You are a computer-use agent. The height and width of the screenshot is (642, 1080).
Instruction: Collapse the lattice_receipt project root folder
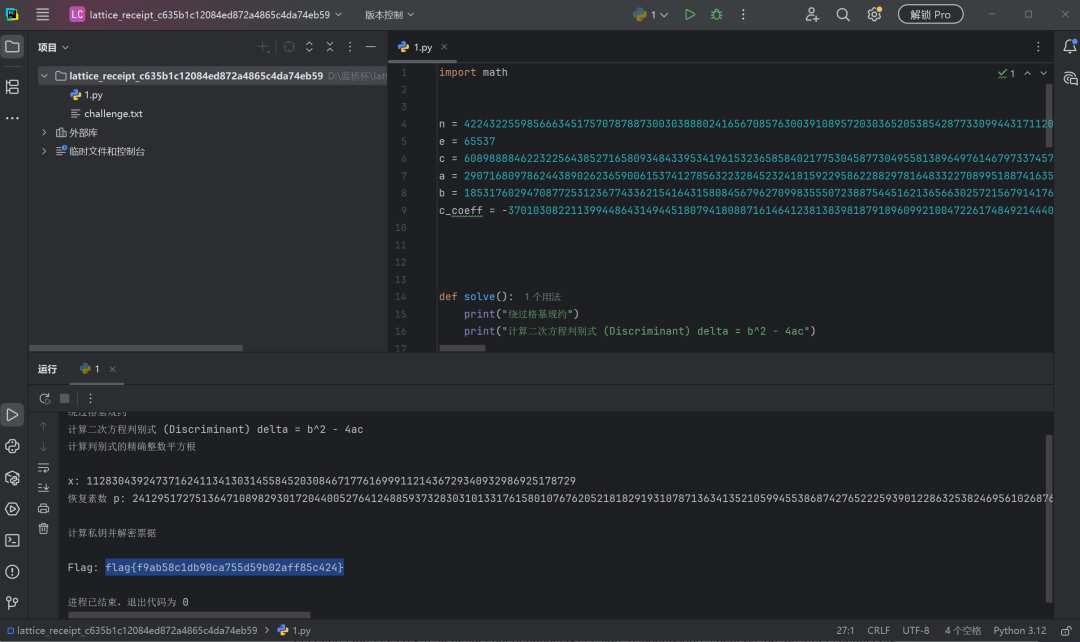pos(44,76)
